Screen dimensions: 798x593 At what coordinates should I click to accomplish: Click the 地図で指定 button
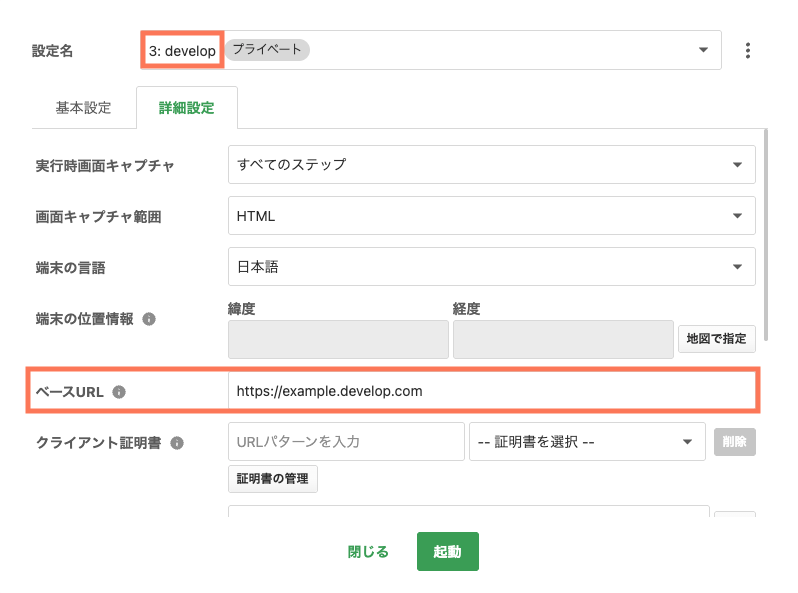point(716,339)
